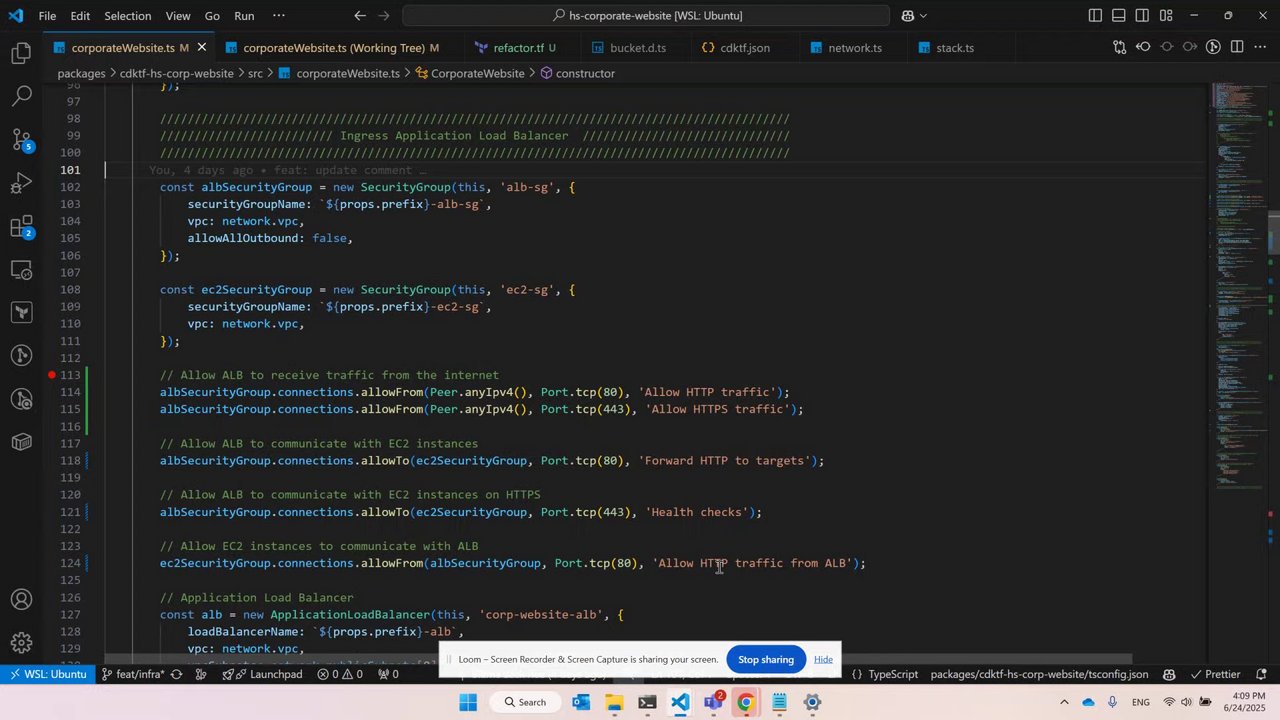Open the cdktf-hs-corp-website breadcrumb

[x=177, y=73]
